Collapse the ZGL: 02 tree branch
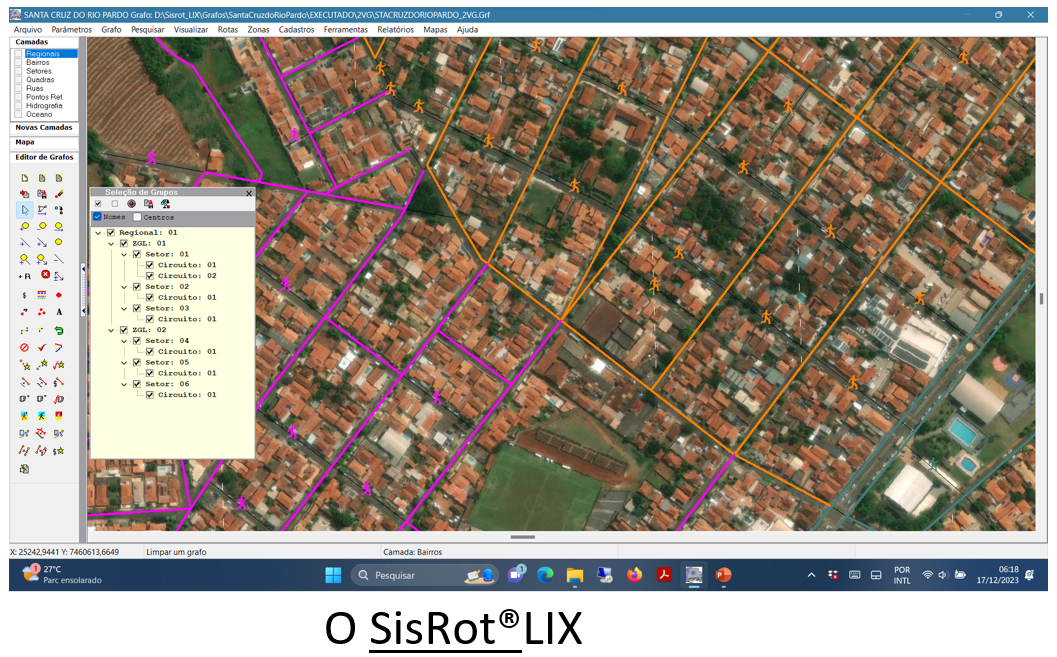The width and height of the screenshot is (1057, 657). point(111,330)
